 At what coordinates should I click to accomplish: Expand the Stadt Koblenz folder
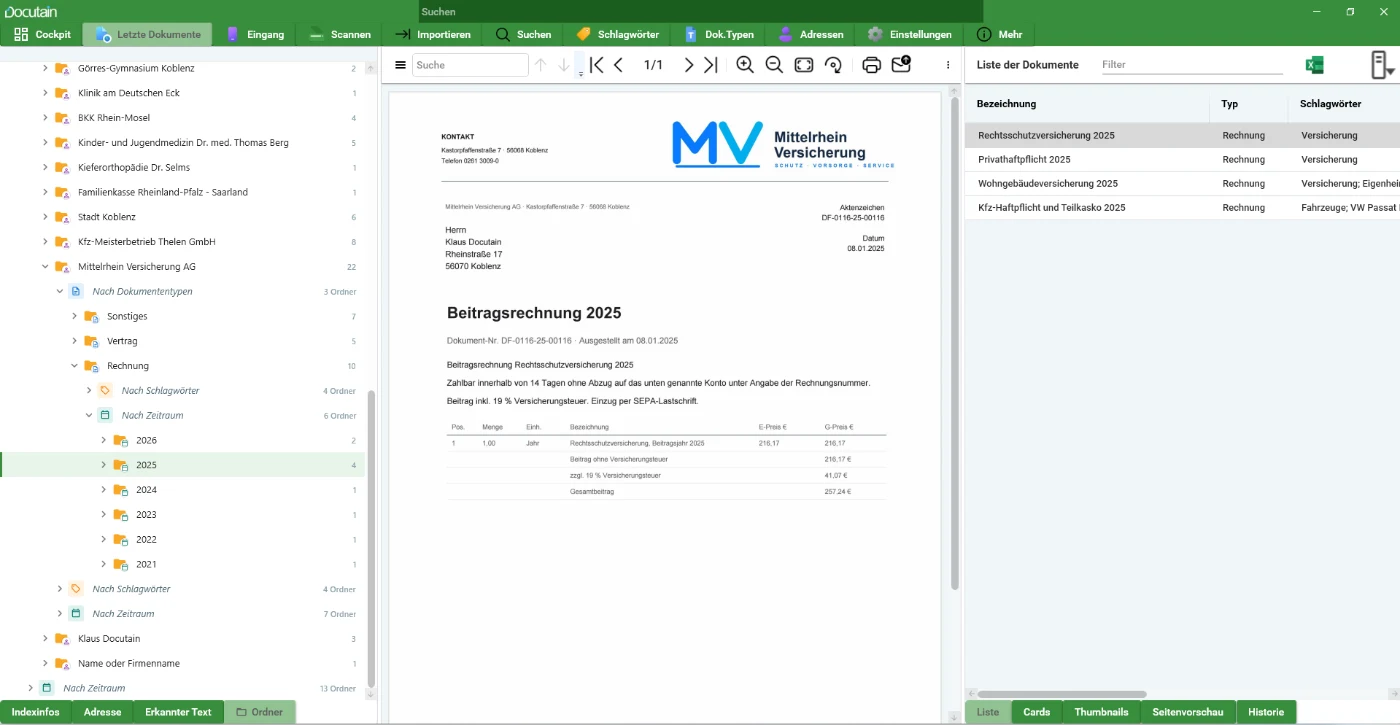[45, 217]
